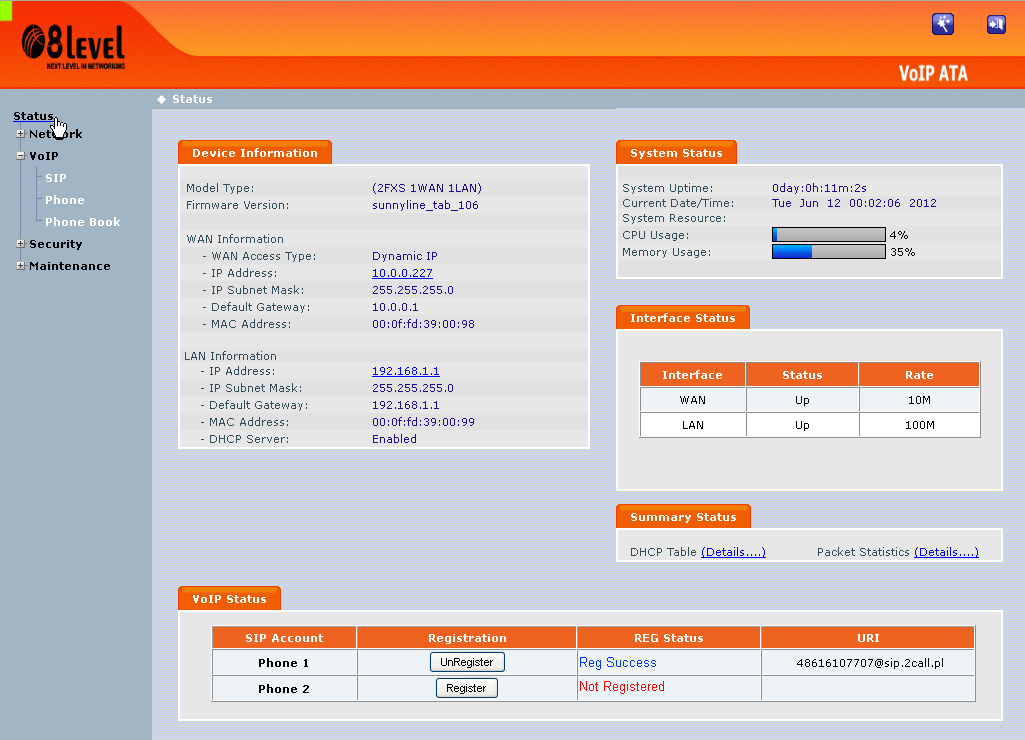
Task: Click the logout door icon
Action: click(996, 25)
